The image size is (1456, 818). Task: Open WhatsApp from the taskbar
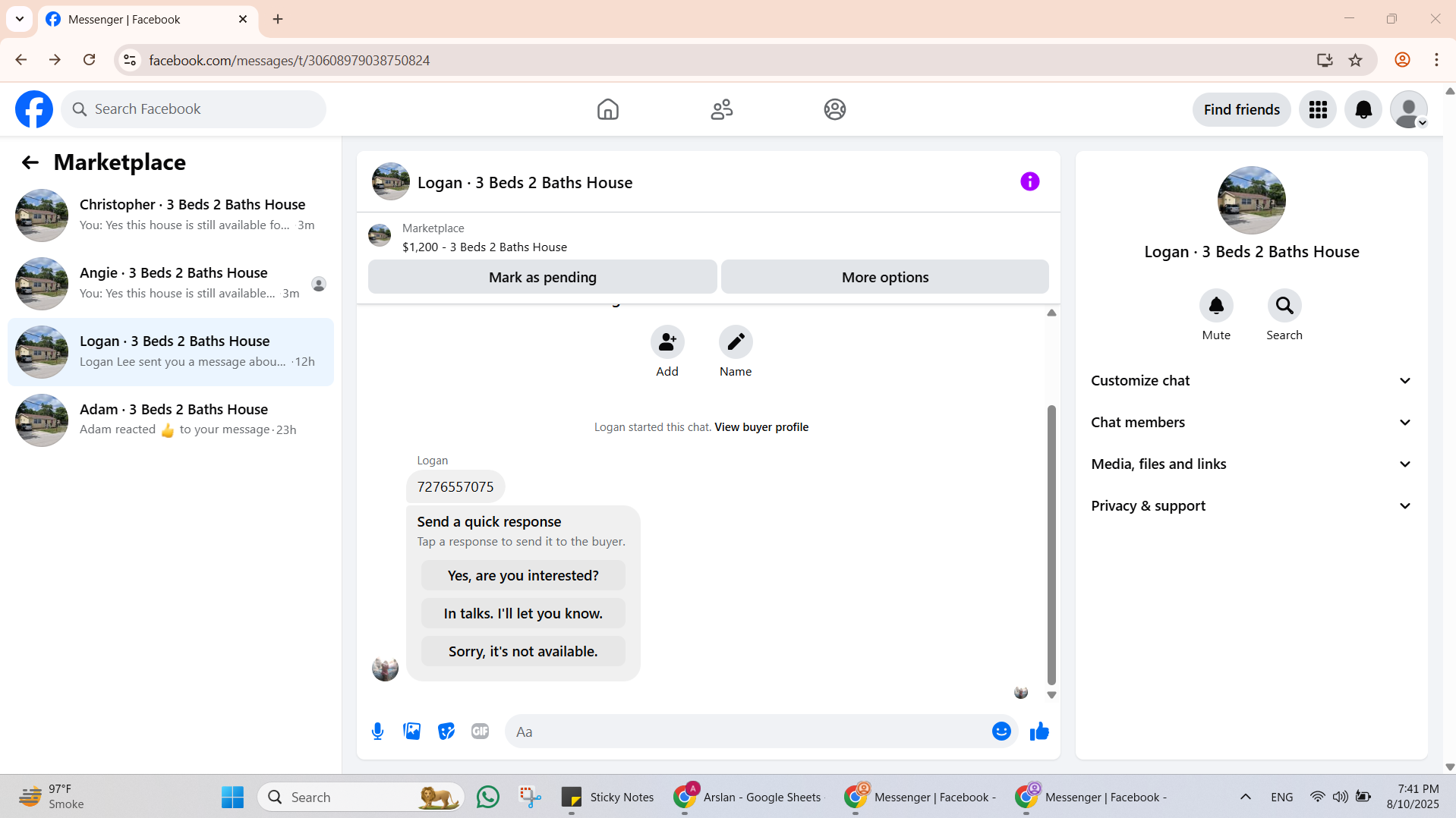pyautogui.click(x=487, y=797)
